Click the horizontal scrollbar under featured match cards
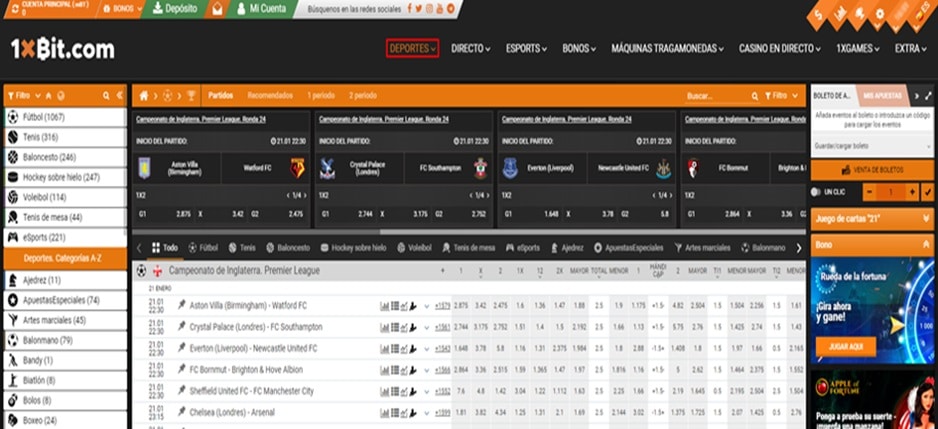This screenshot has width=938, height=429. 468,232
